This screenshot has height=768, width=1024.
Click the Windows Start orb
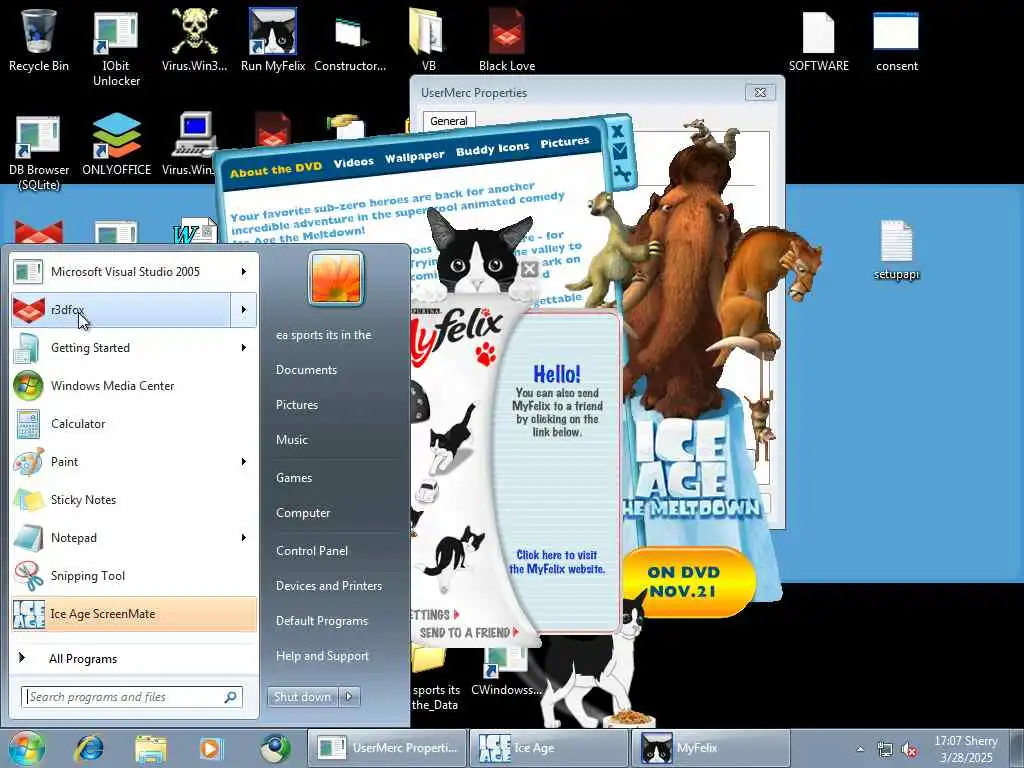26,748
